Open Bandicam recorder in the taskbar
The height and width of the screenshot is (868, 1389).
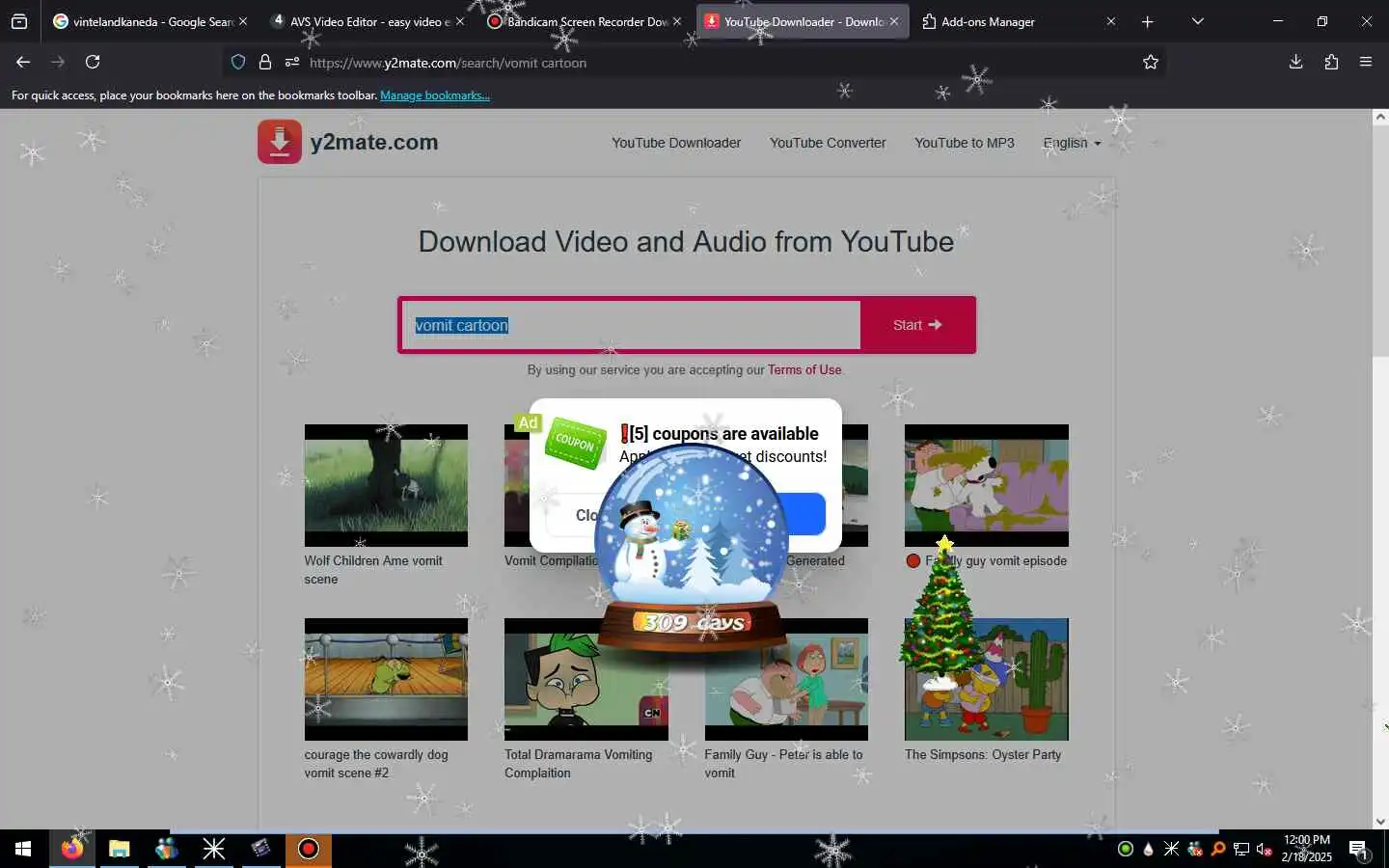click(309, 849)
